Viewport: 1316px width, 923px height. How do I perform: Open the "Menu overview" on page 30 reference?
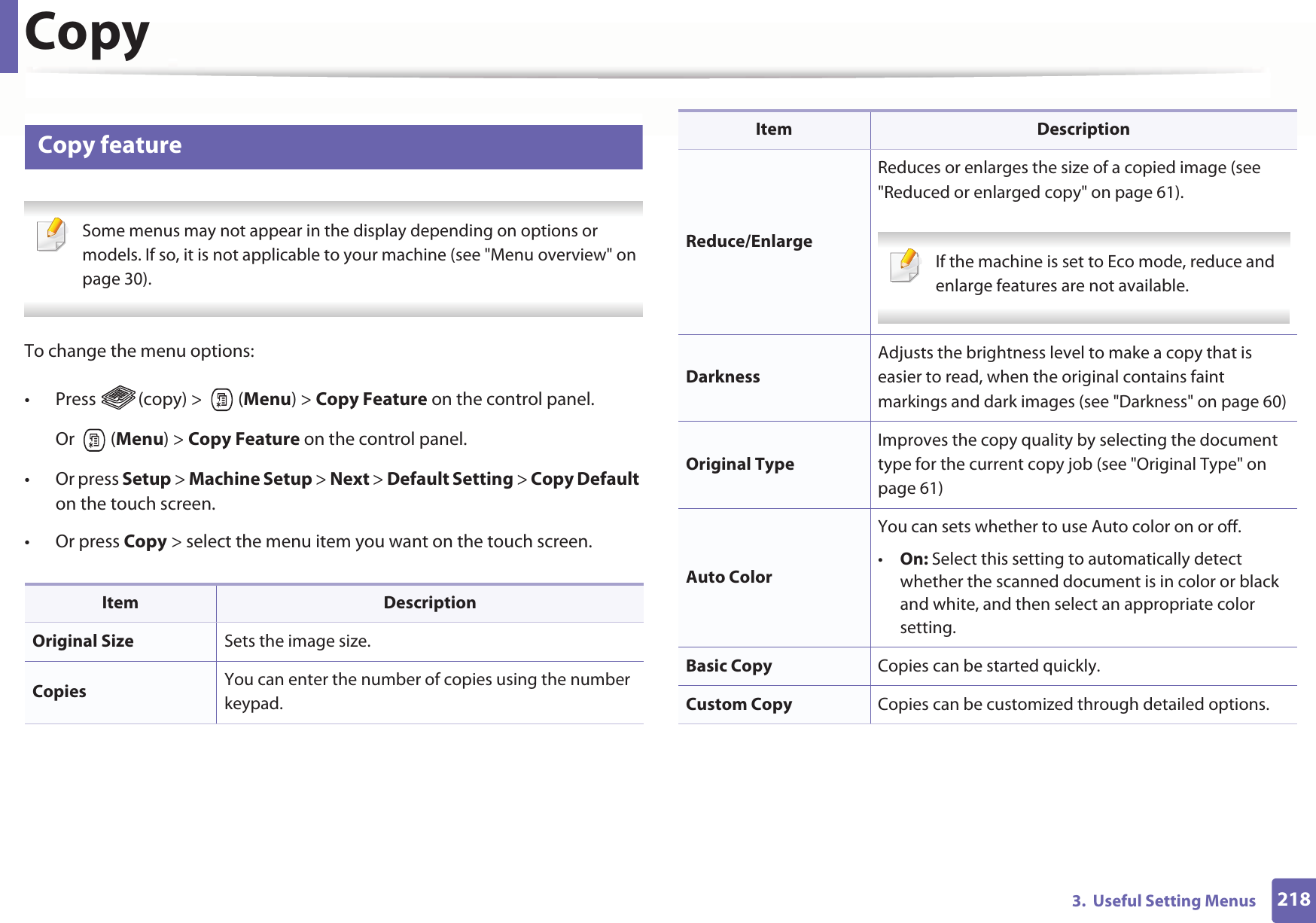click(359, 267)
